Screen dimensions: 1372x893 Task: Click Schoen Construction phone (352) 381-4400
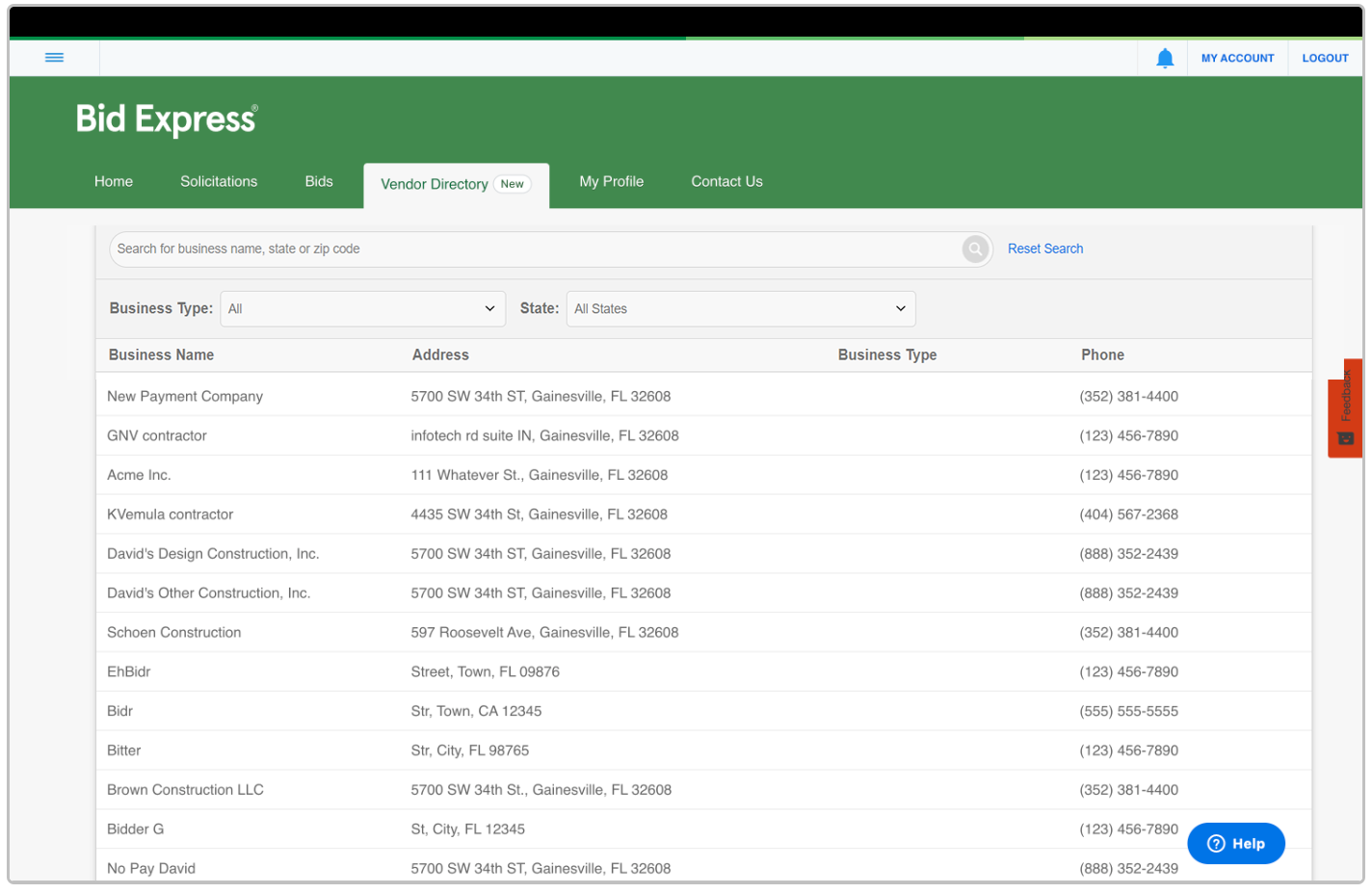[x=1128, y=633]
